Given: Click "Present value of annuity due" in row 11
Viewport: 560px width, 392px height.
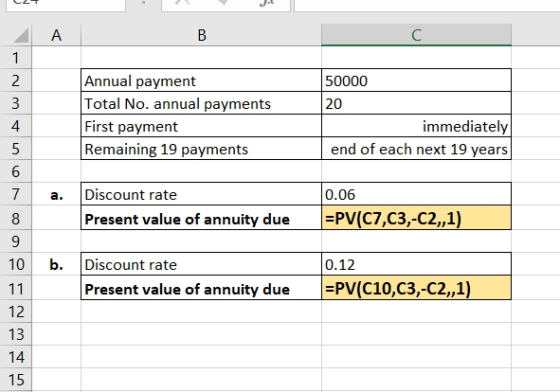Looking at the screenshot, I should click(x=201, y=288).
